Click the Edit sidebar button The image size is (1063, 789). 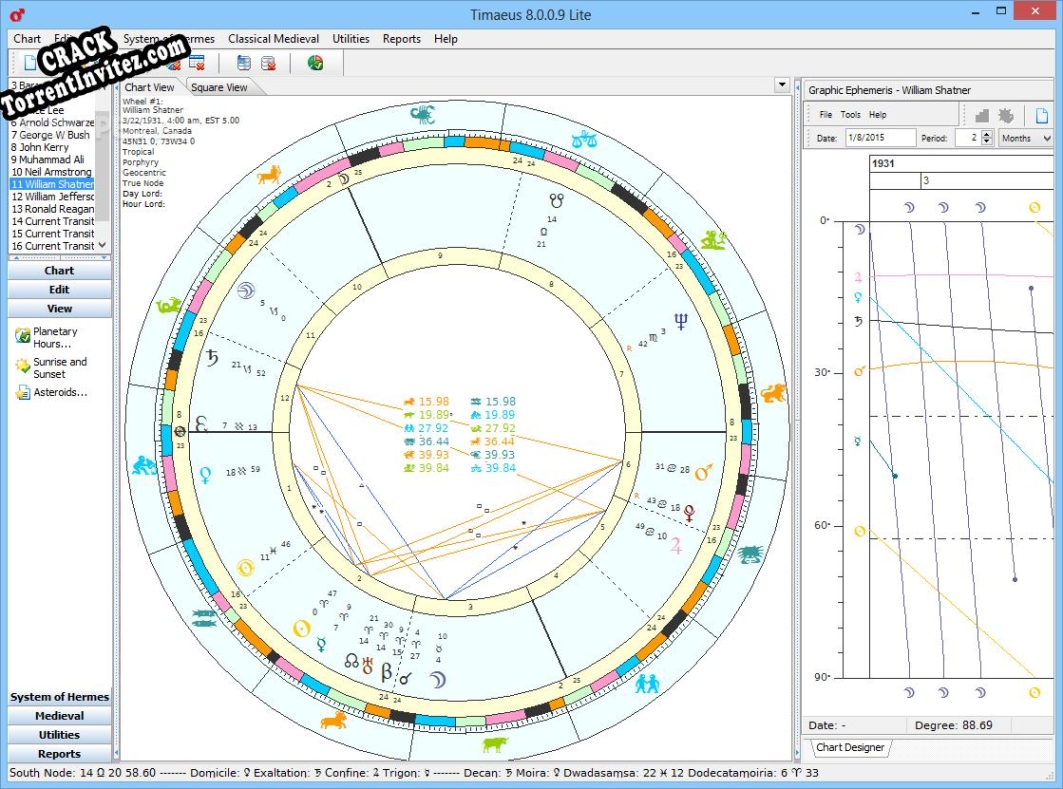click(60, 289)
